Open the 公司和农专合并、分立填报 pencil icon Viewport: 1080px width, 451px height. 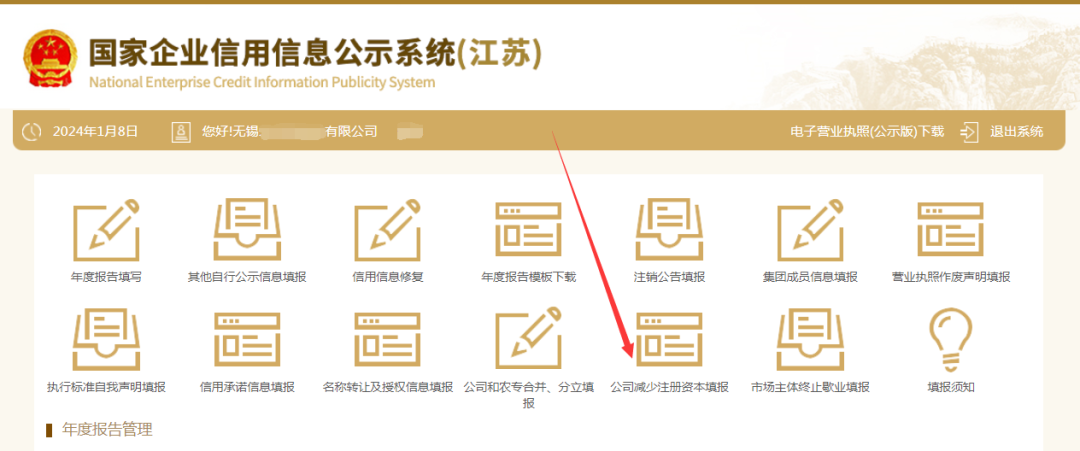tap(528, 338)
